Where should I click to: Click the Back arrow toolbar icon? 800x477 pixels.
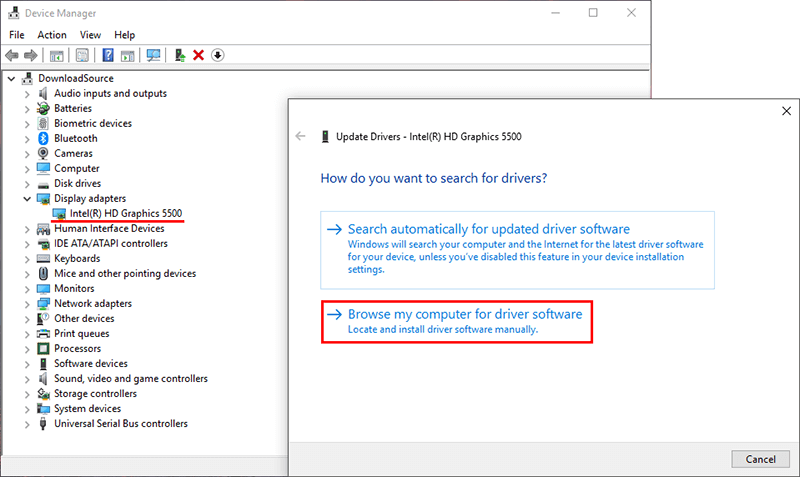point(12,55)
